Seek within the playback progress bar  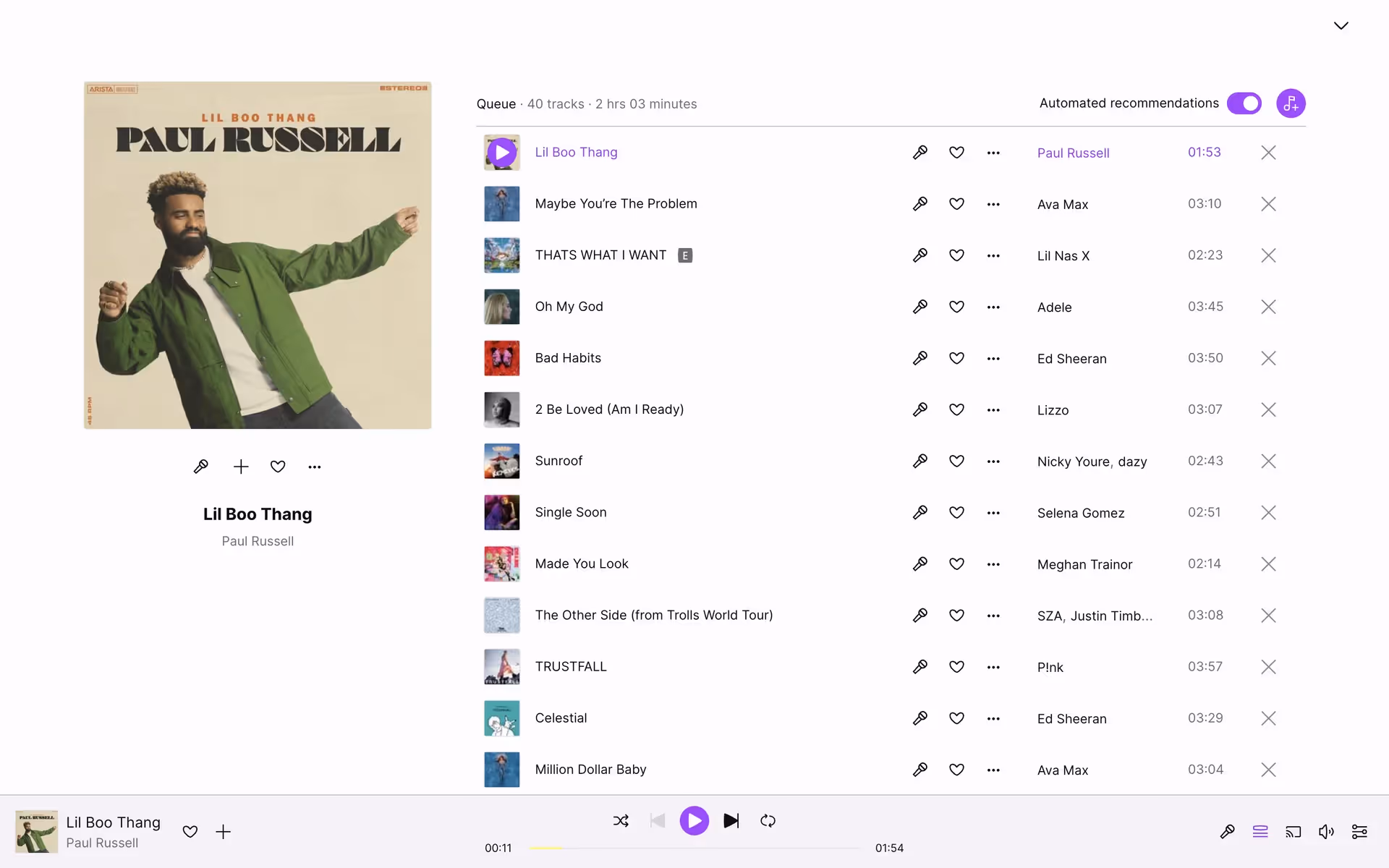click(694, 848)
